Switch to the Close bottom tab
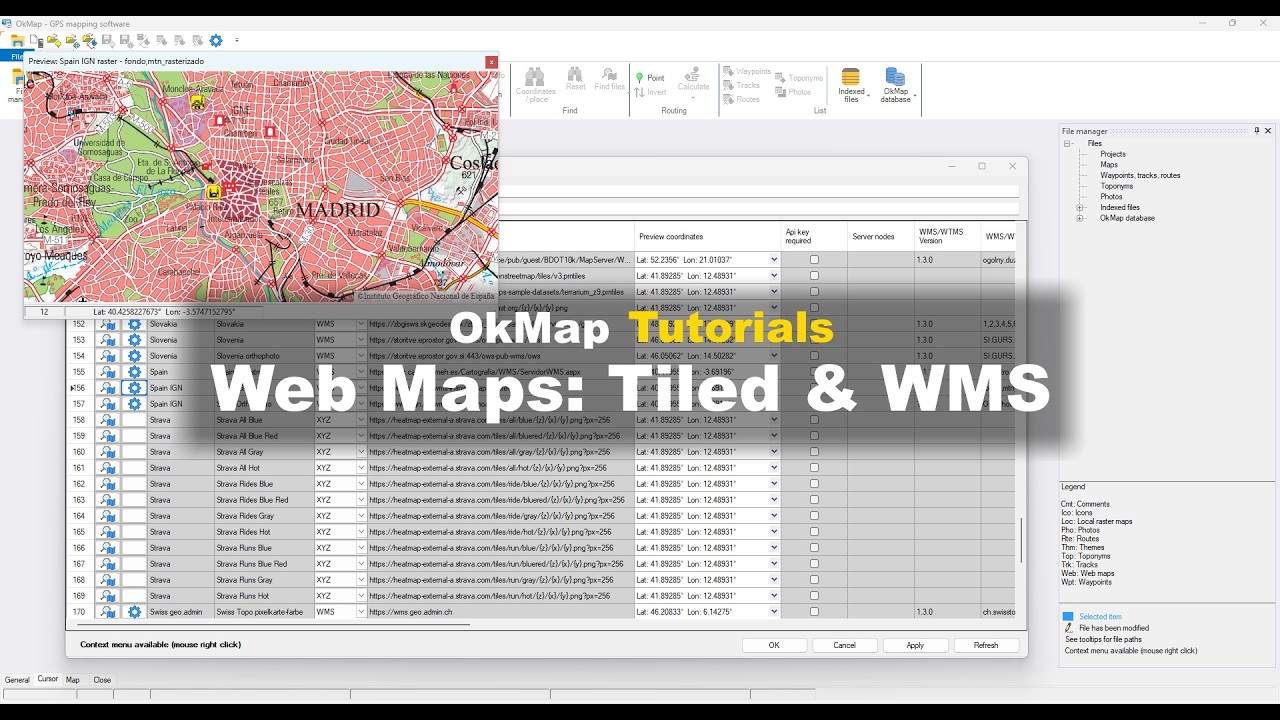This screenshot has width=1280, height=720. [x=102, y=680]
